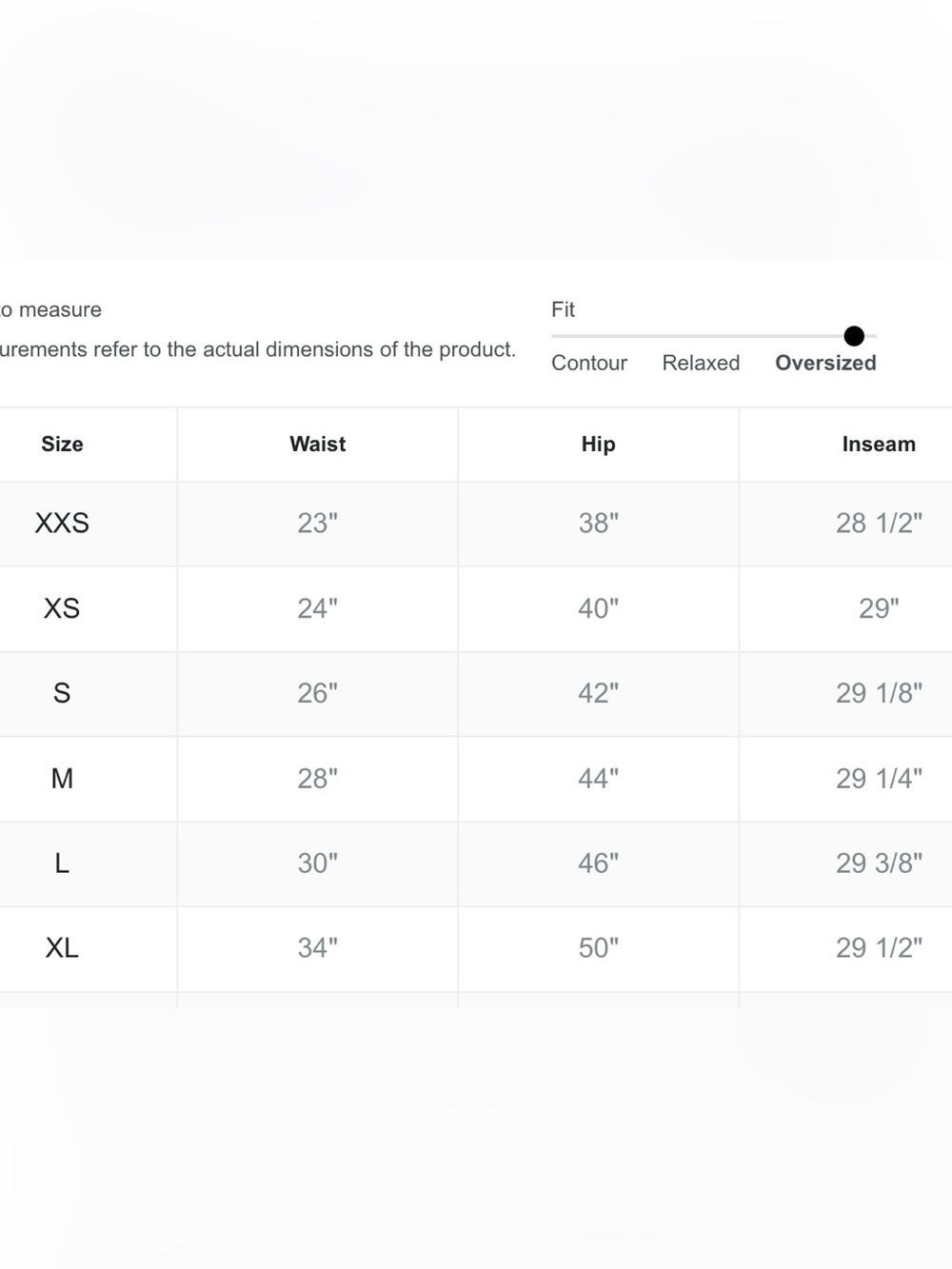Click the 42" hip cell
This screenshot has width=952, height=1269.
pyautogui.click(x=599, y=693)
